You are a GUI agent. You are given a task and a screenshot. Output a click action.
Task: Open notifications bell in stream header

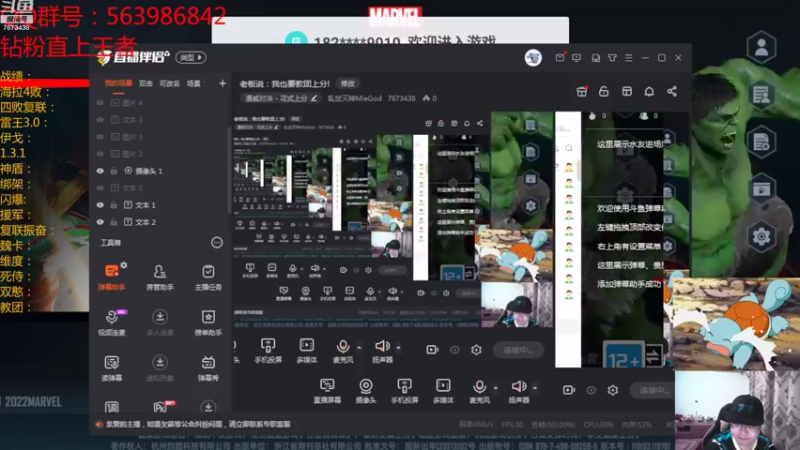[x=649, y=91]
